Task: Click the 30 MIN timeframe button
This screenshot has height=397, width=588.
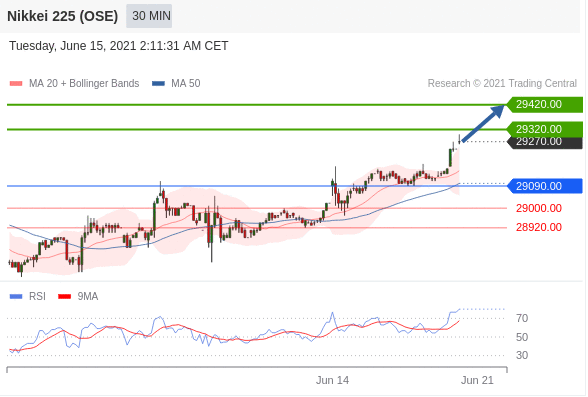Action: click(149, 16)
